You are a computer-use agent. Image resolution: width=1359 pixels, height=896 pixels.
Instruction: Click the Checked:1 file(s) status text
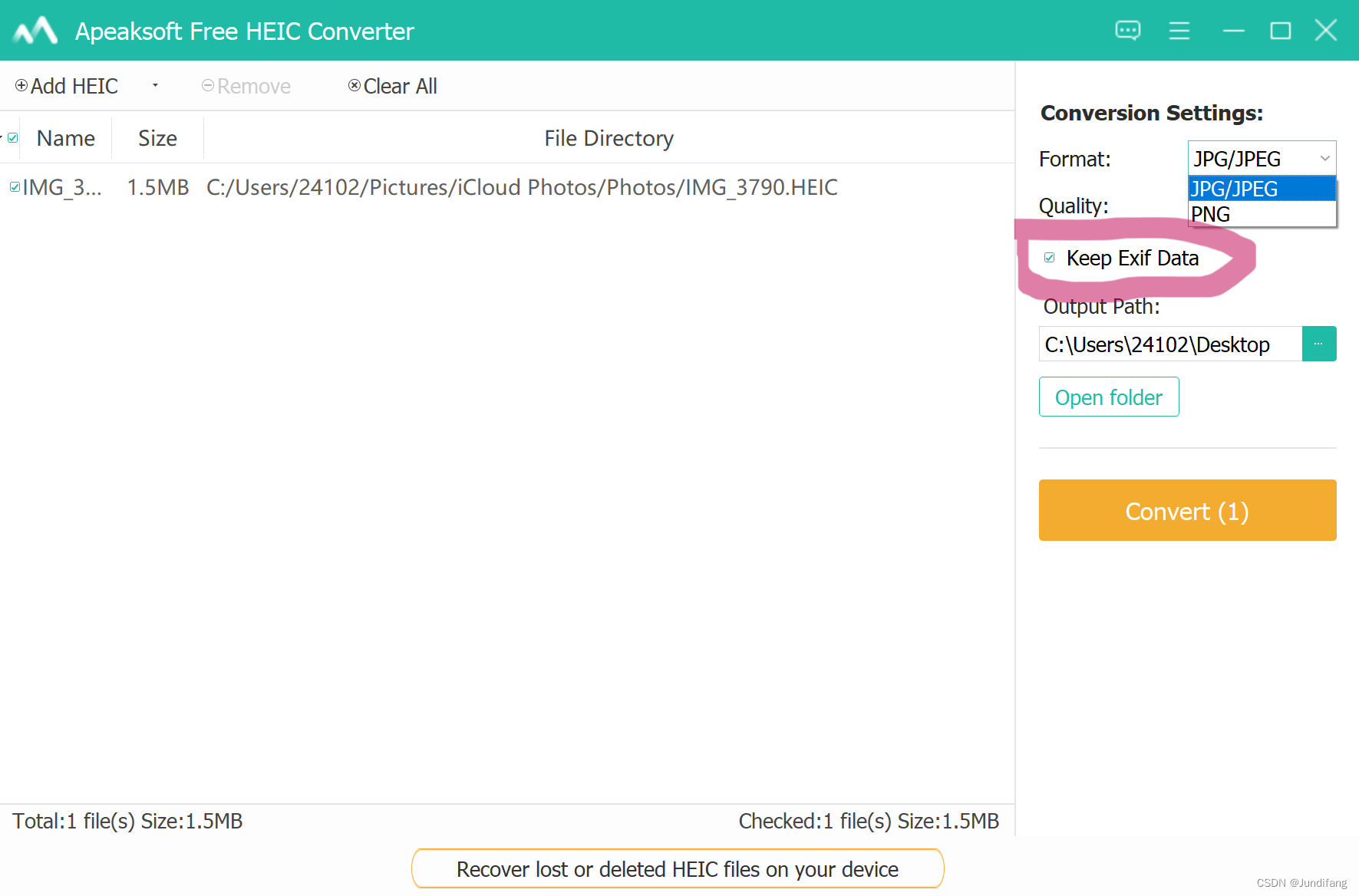pos(869,821)
